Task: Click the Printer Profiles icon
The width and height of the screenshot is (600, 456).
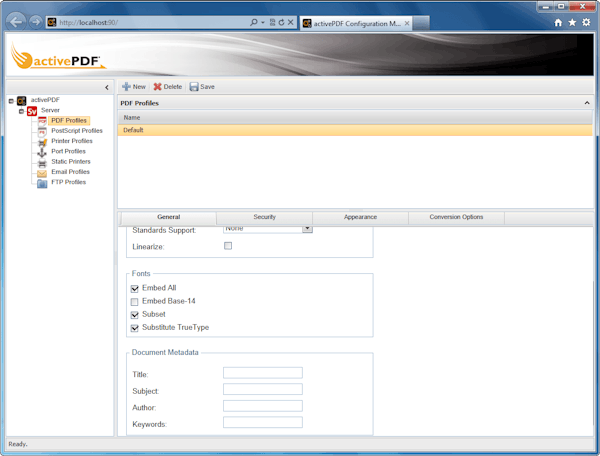Action: (42, 142)
